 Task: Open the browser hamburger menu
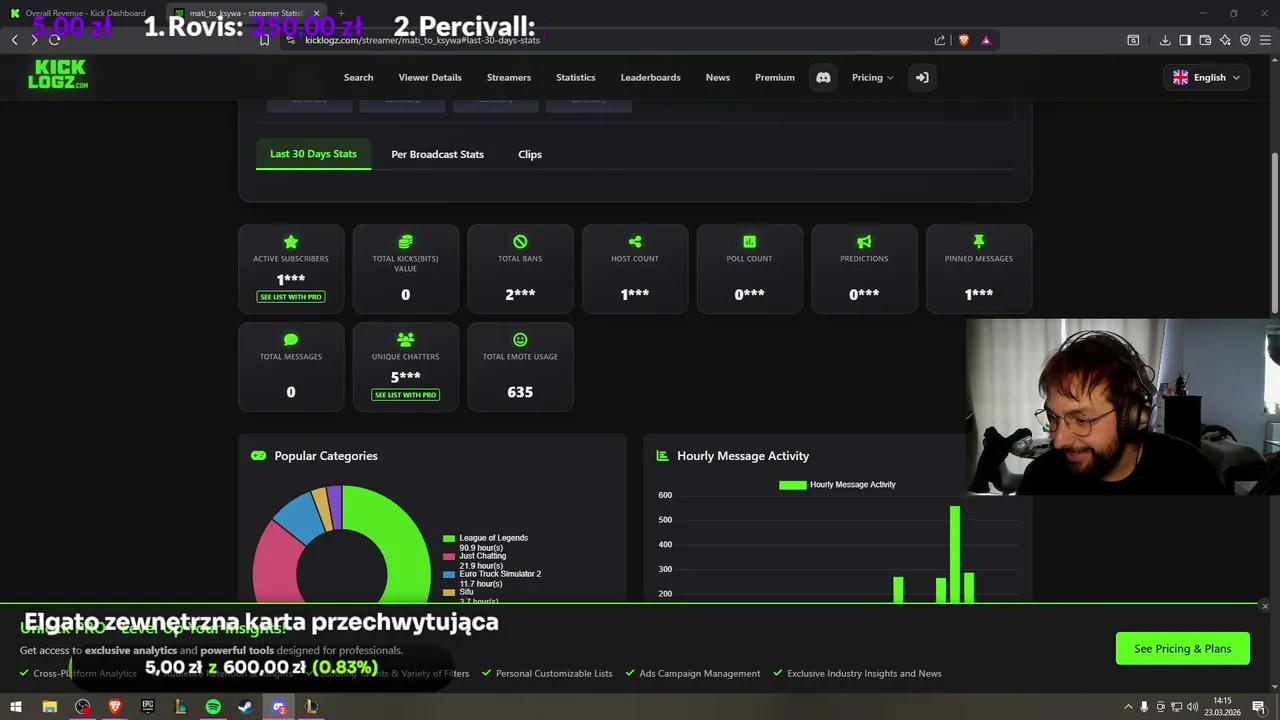point(1265,40)
